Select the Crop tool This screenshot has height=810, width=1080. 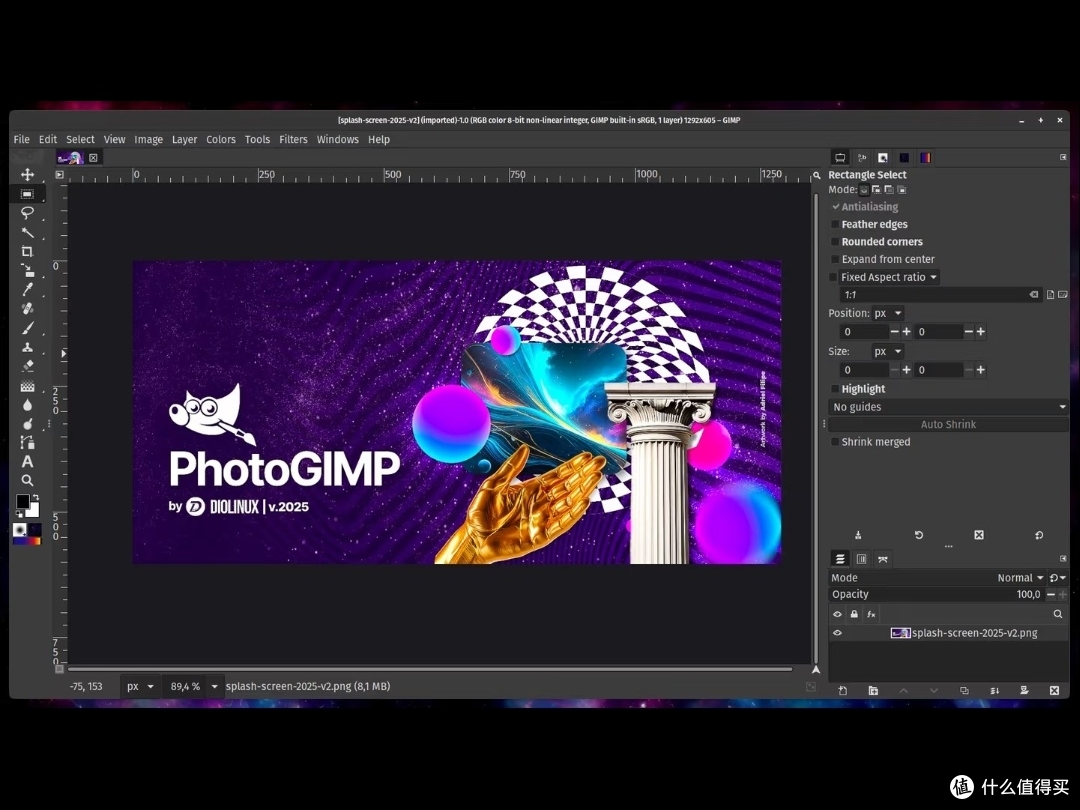point(28,251)
